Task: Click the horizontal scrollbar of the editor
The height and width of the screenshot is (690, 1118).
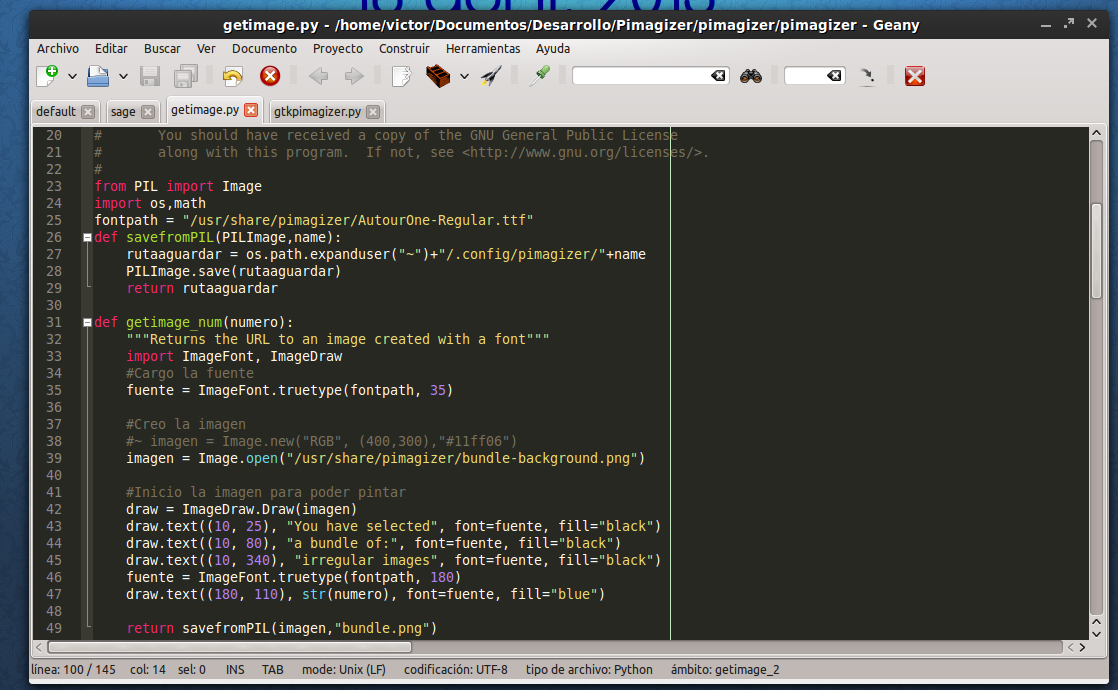Action: click(230, 647)
